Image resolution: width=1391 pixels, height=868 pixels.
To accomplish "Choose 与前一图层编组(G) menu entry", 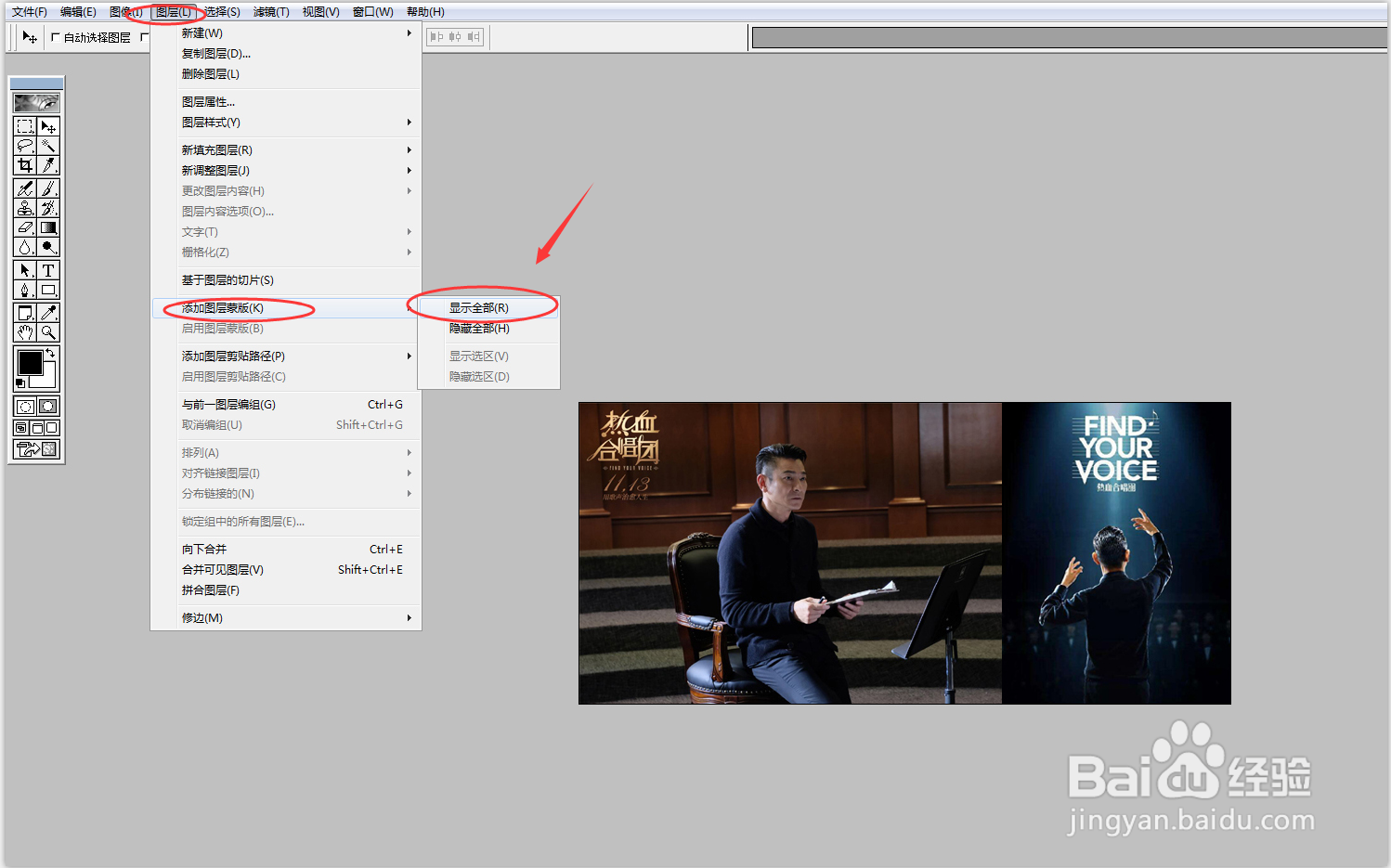I will click(x=286, y=405).
